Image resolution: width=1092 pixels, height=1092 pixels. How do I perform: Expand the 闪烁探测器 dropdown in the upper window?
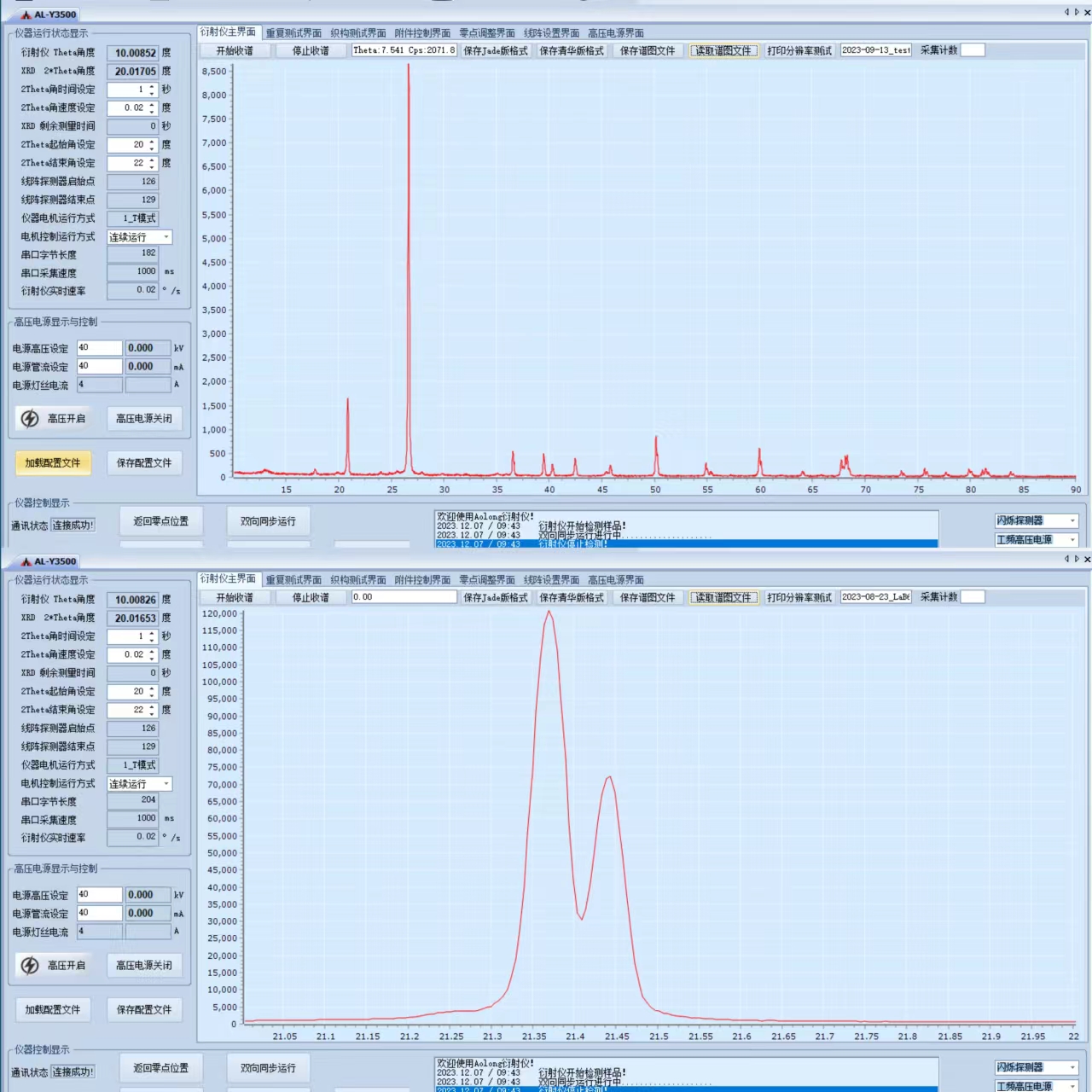(x=1072, y=520)
